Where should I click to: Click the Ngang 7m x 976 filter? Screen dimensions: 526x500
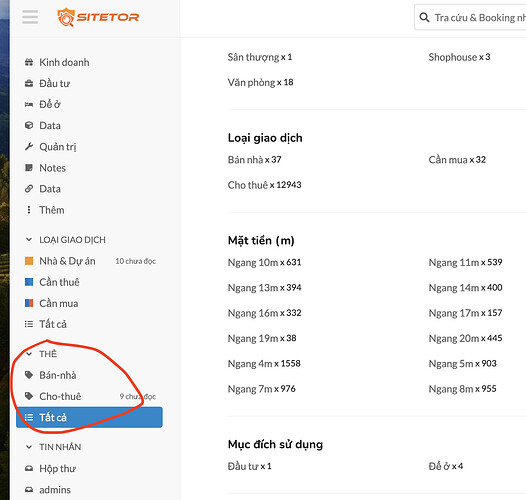click(261, 389)
